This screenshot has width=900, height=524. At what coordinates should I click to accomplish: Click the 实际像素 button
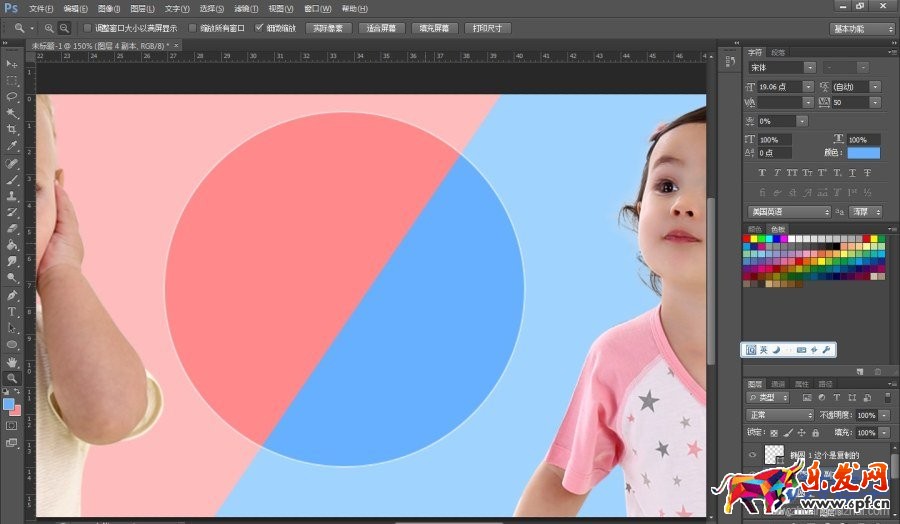(x=328, y=28)
